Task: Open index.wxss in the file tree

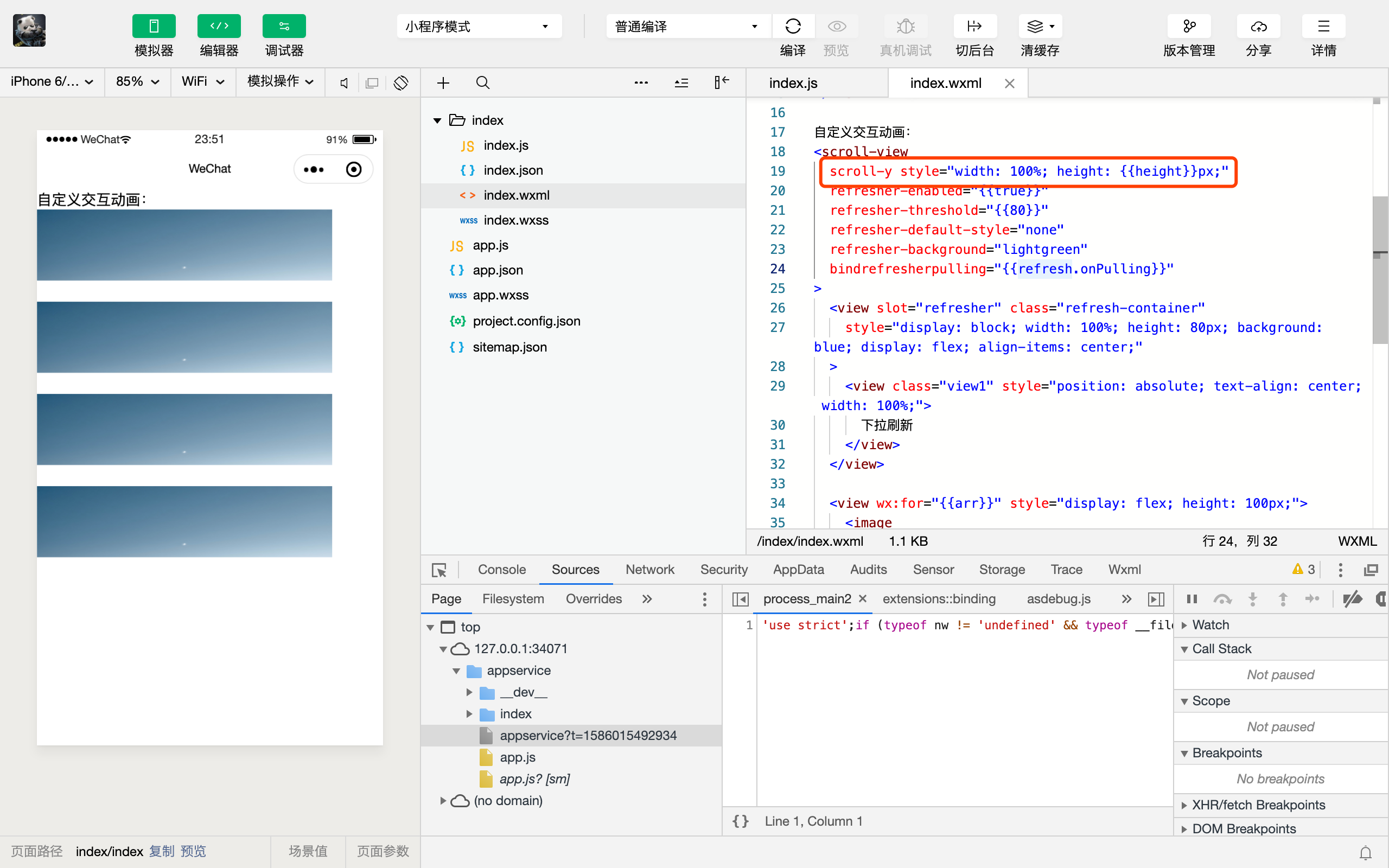Action: [x=515, y=220]
